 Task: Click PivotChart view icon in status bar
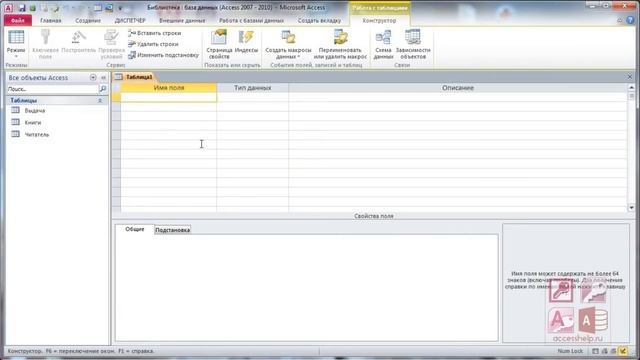pos(613,351)
